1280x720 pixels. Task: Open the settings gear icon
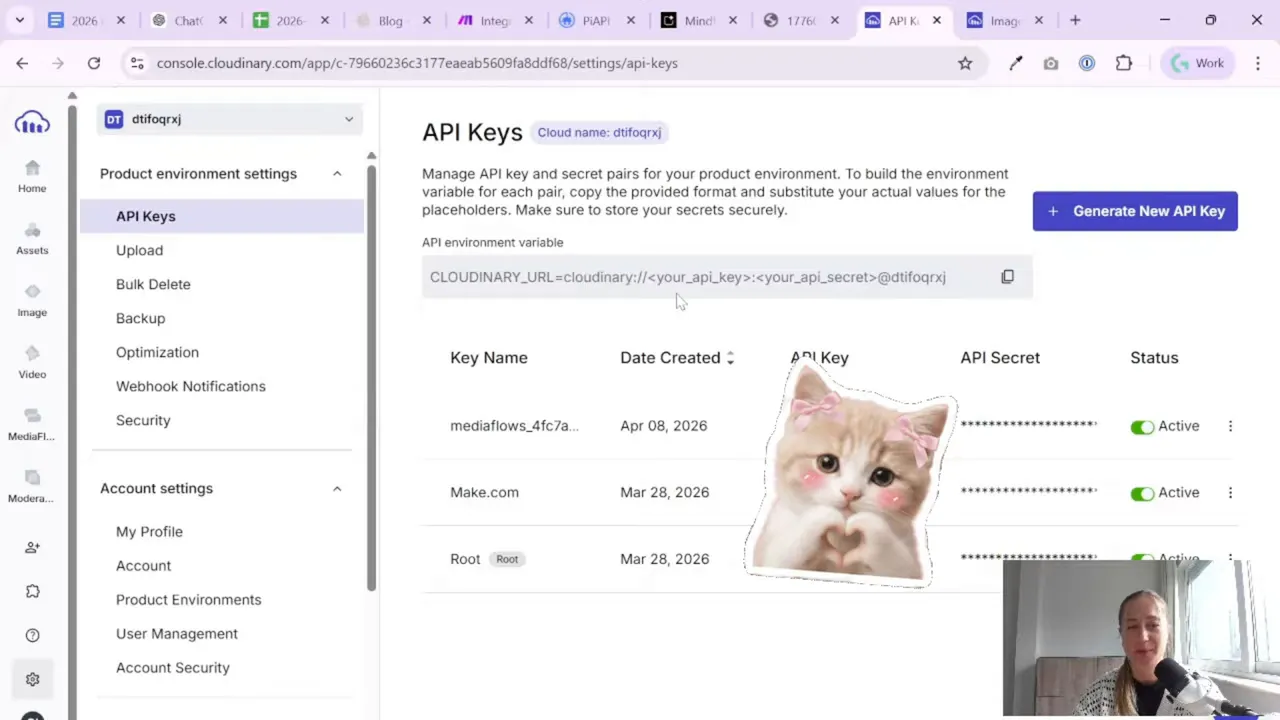point(32,679)
